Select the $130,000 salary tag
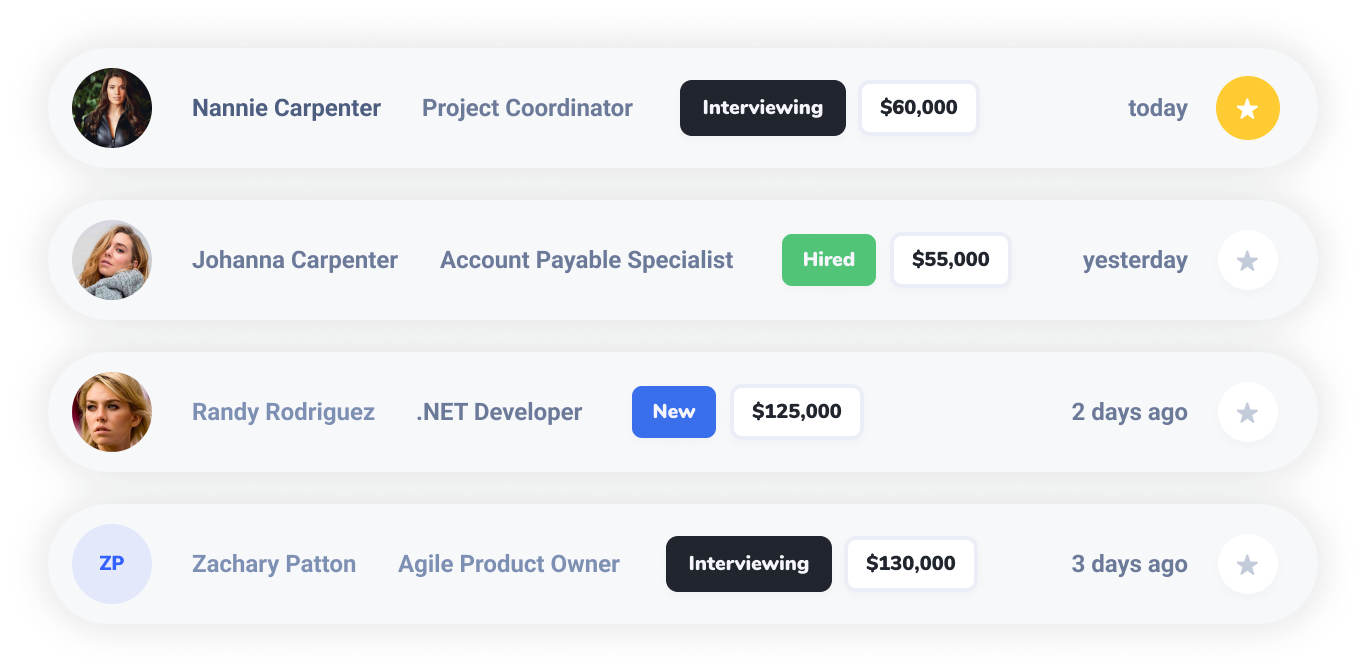The image size is (1366, 672). (x=910, y=564)
